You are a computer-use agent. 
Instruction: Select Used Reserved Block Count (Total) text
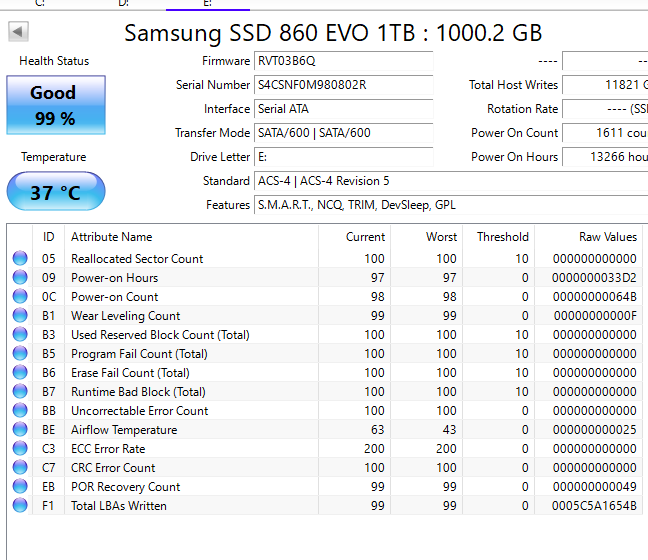[x=160, y=335]
